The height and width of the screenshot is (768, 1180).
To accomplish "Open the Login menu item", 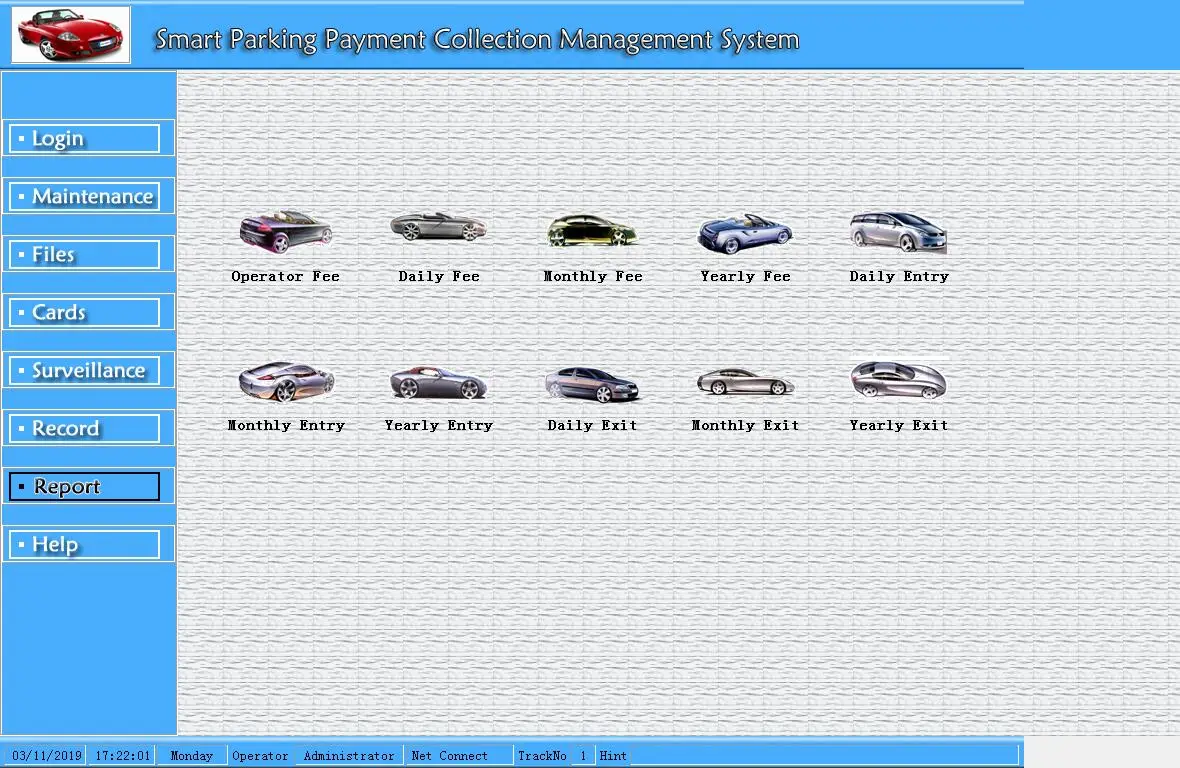I will click(x=85, y=138).
